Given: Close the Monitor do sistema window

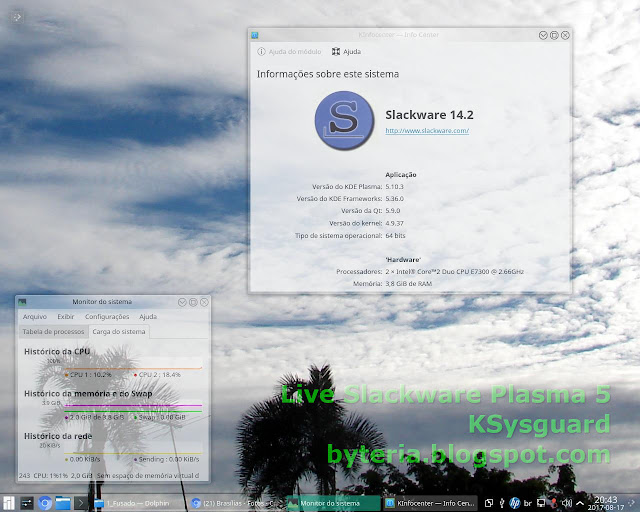Looking at the screenshot, I should (x=204, y=302).
